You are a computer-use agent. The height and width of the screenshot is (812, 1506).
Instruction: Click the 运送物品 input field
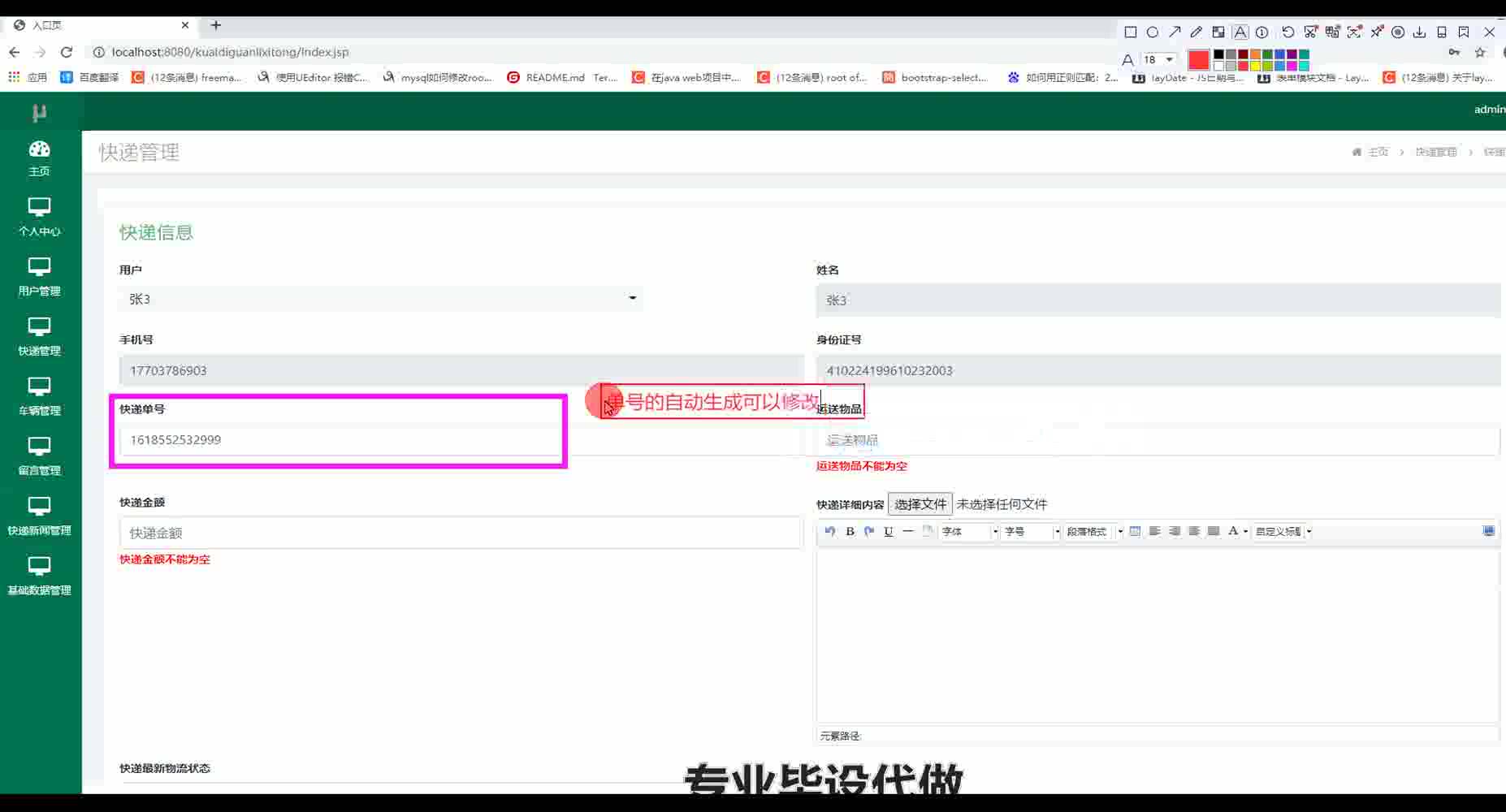point(1158,440)
